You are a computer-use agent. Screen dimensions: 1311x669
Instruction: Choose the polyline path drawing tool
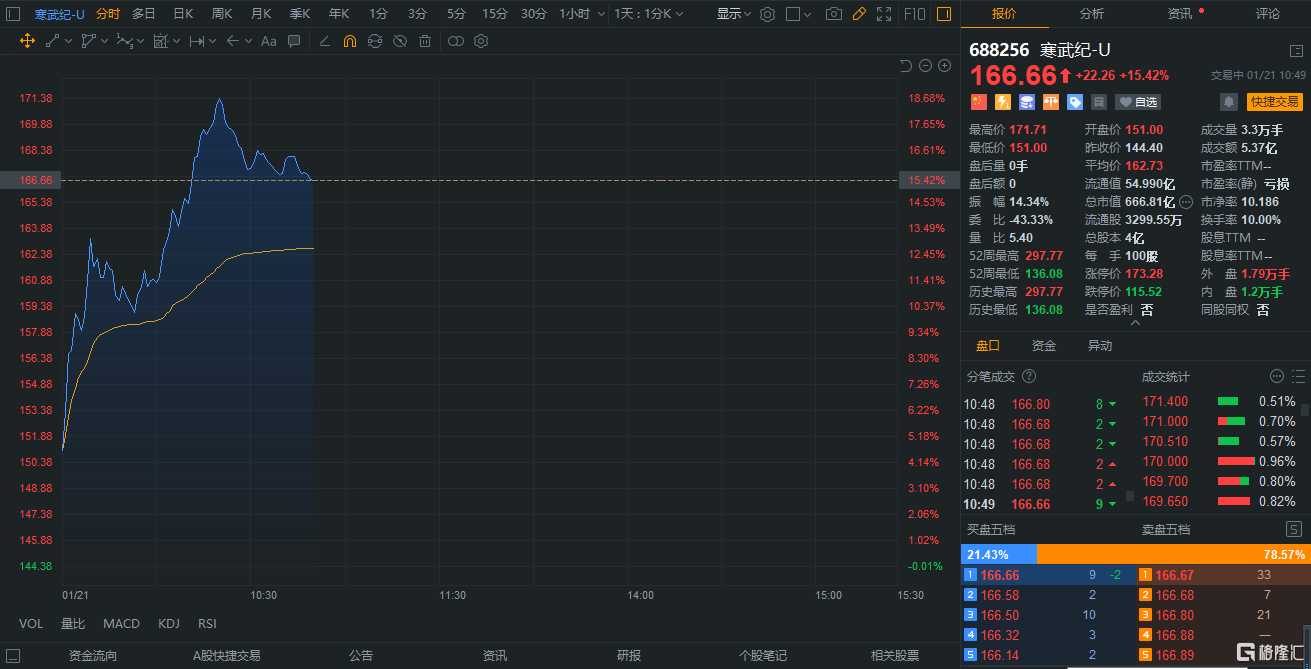click(88, 41)
